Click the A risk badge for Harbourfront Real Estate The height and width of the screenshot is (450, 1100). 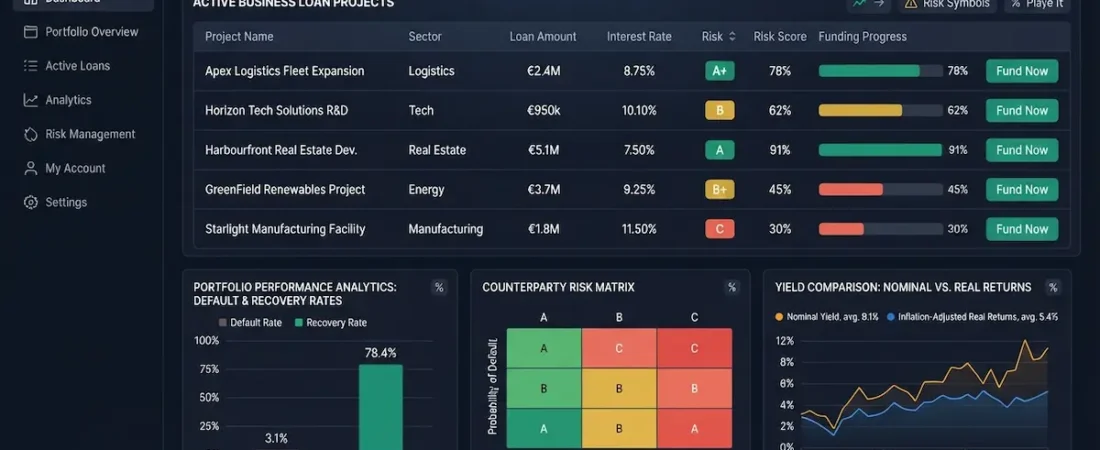(720, 150)
